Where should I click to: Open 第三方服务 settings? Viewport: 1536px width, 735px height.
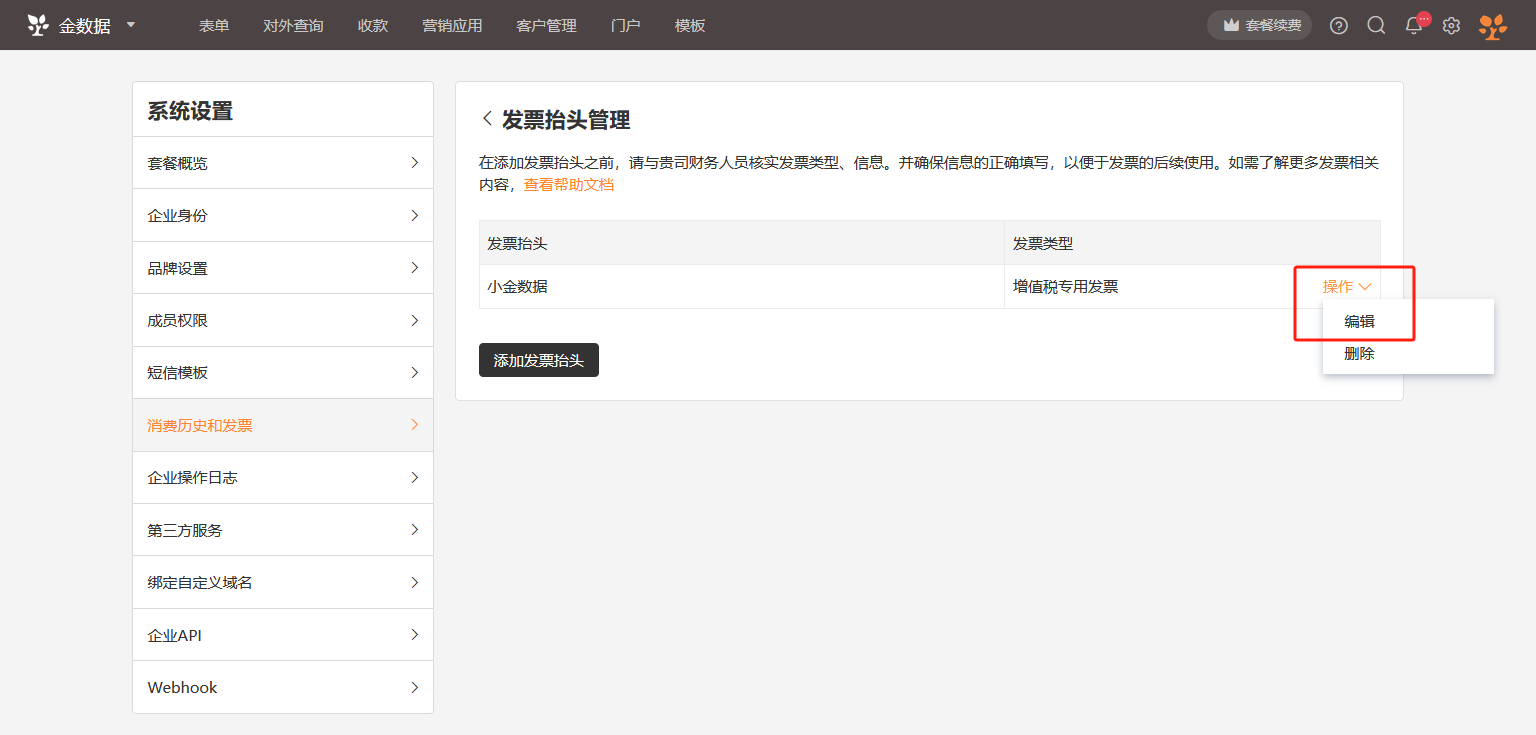click(283, 530)
